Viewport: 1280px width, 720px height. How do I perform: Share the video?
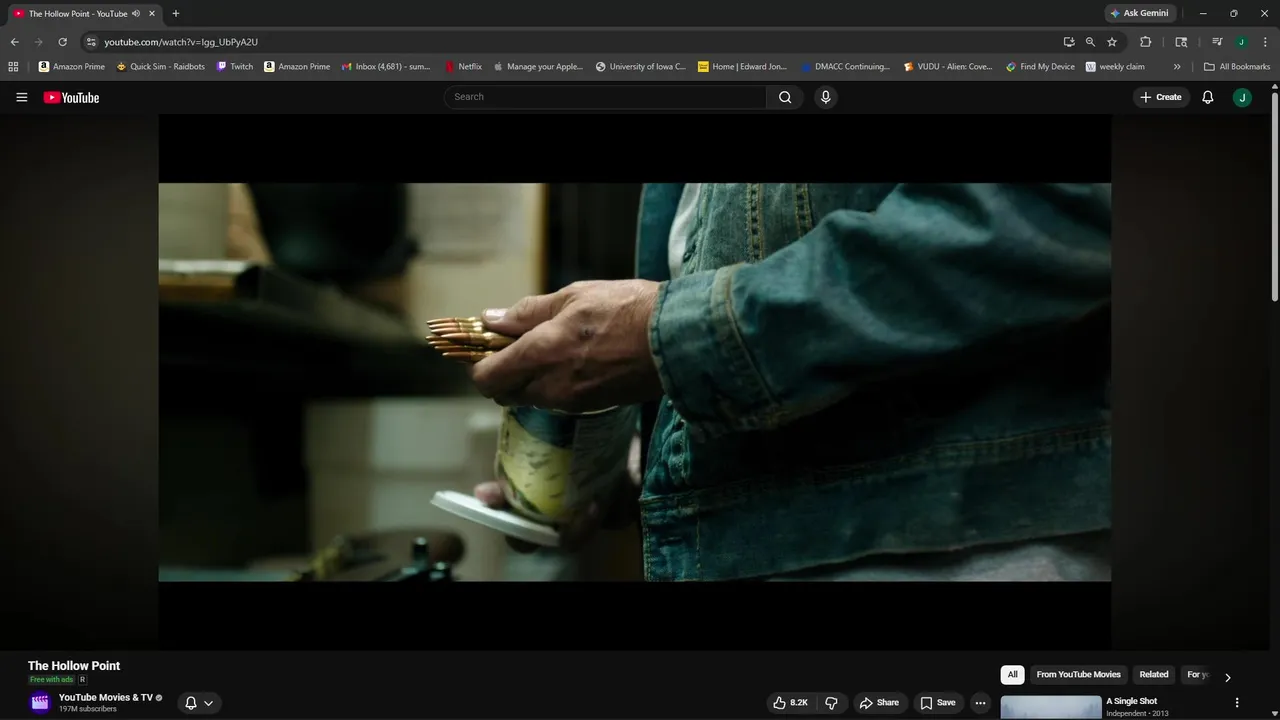(x=879, y=703)
